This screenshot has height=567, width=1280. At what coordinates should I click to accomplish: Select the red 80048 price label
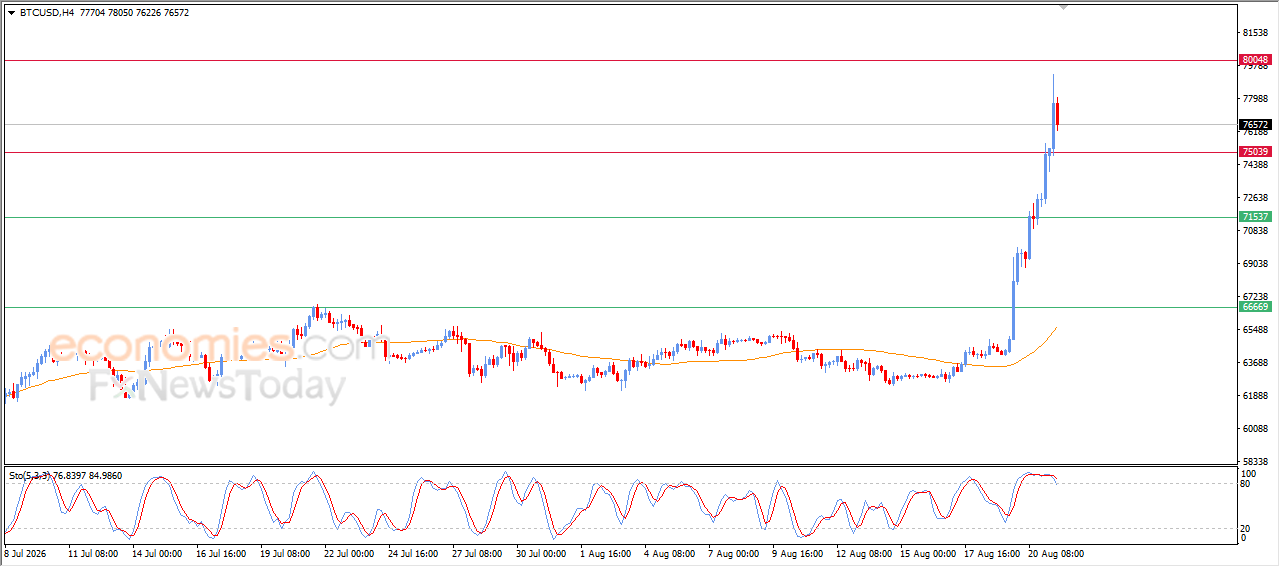coord(1255,60)
